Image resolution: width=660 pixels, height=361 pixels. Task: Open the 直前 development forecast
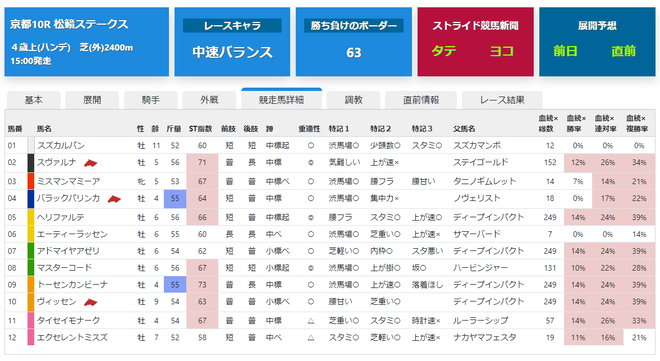(623, 51)
